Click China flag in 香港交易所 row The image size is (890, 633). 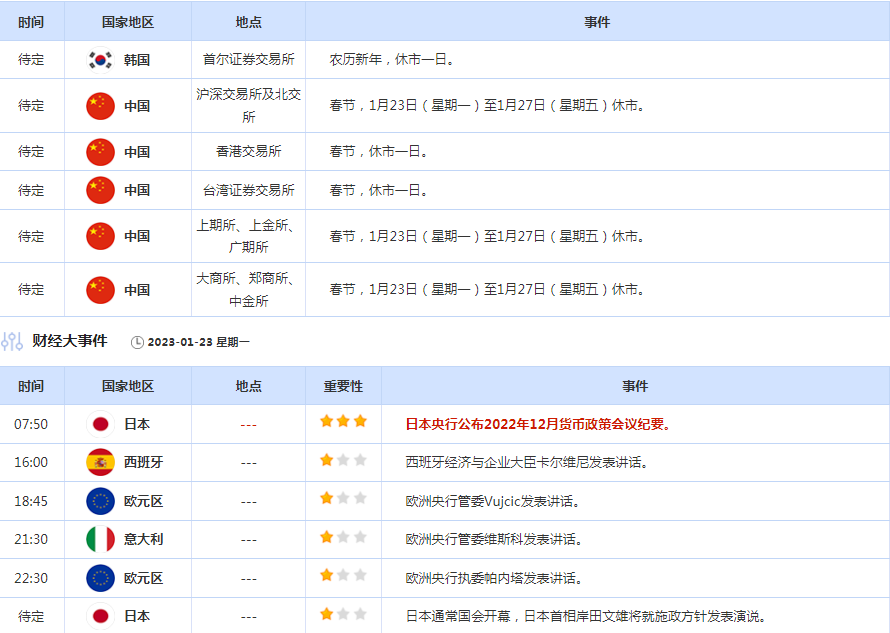pos(100,152)
